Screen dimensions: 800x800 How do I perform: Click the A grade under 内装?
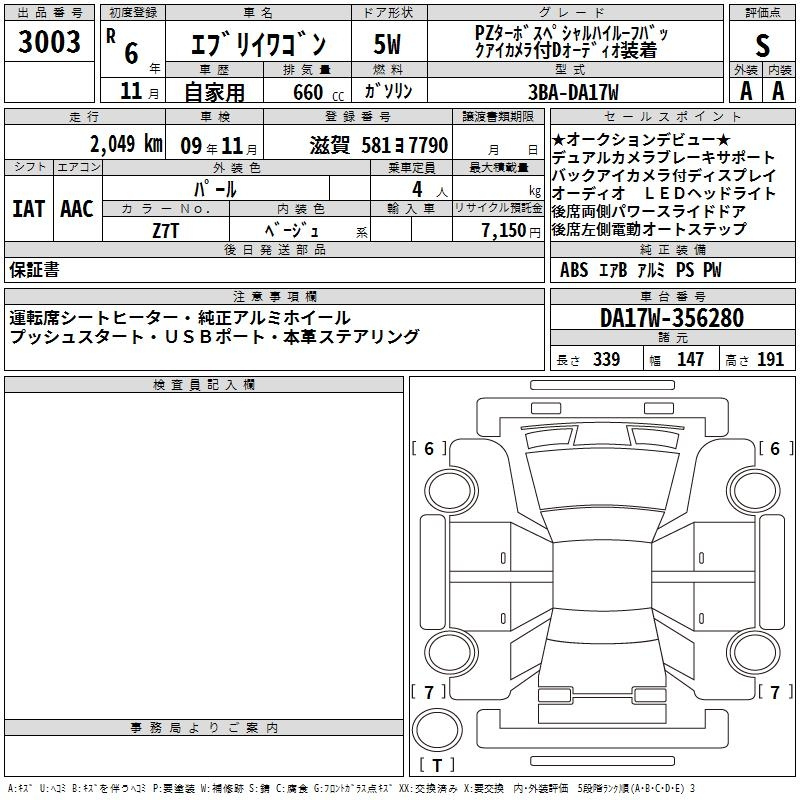(778, 91)
